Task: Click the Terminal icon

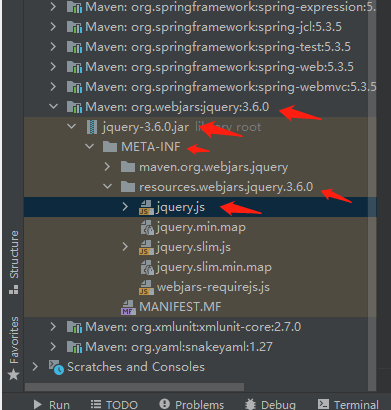Action: point(323,404)
